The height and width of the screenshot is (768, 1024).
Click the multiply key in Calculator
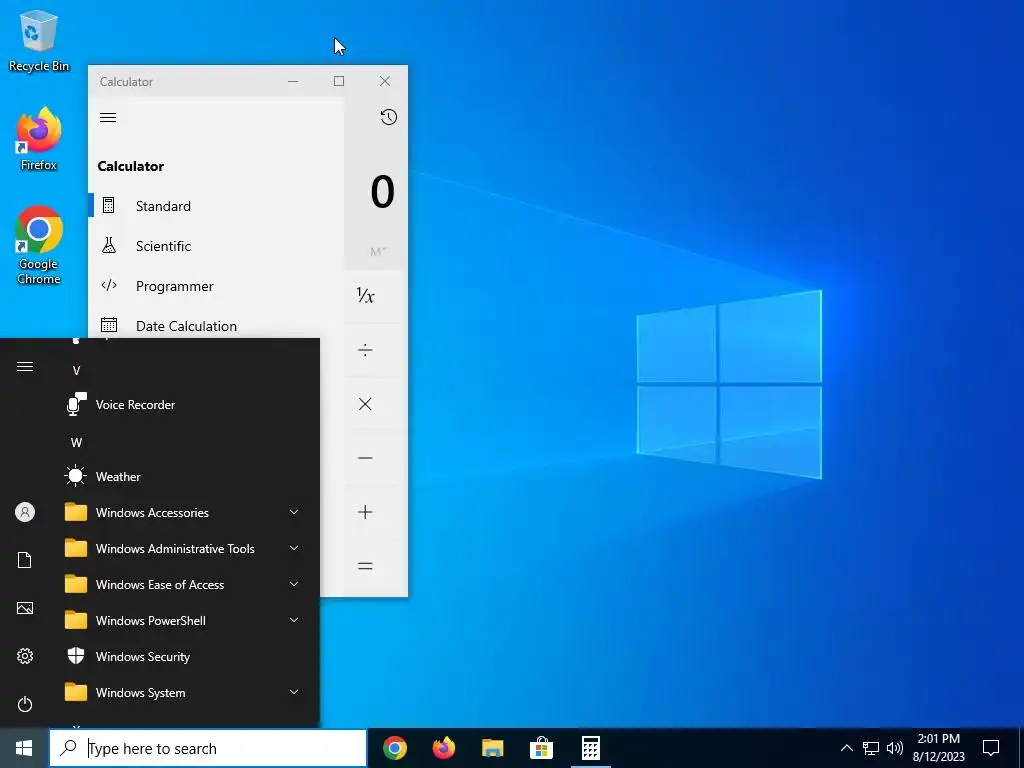[x=365, y=404]
